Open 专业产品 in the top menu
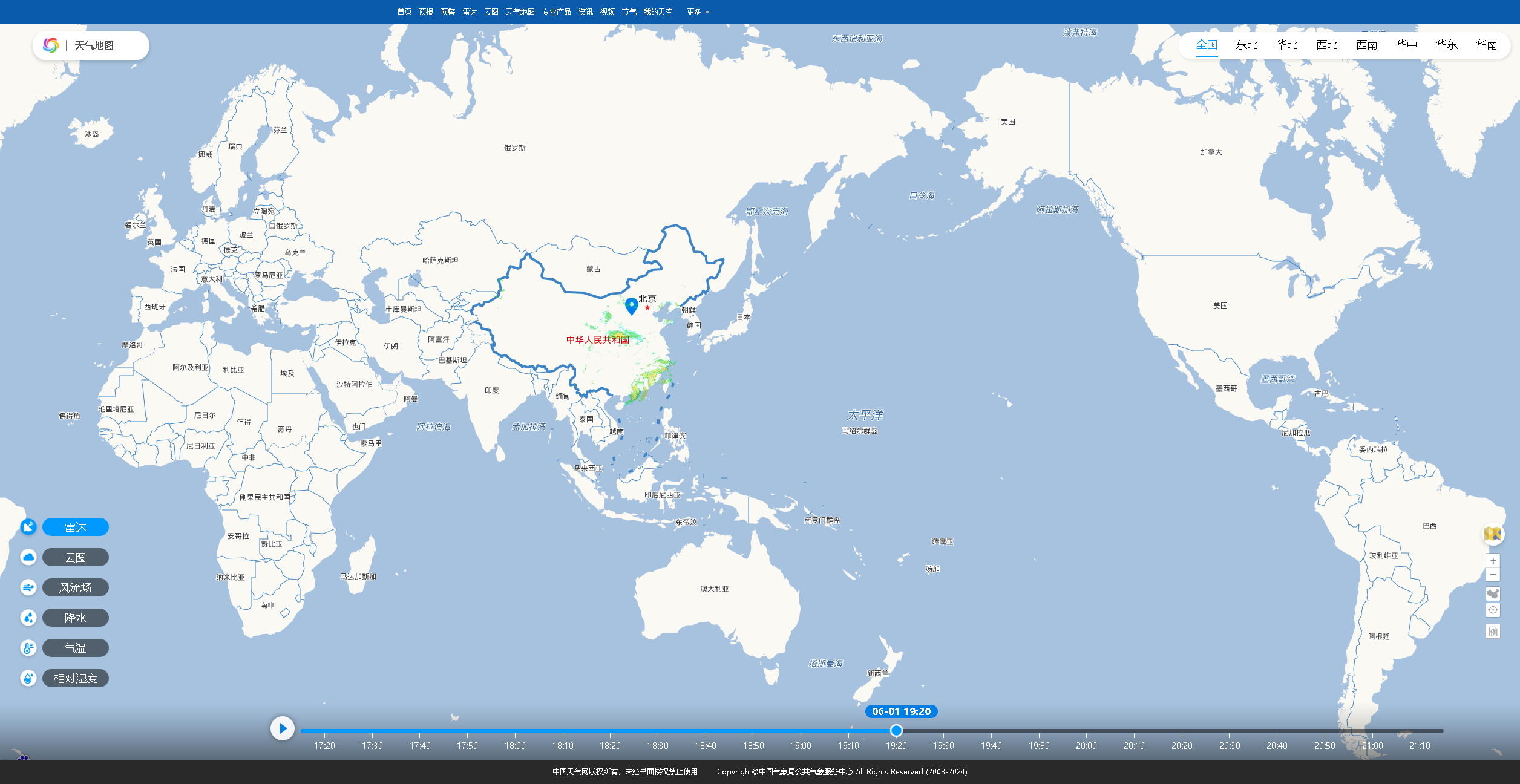The width and height of the screenshot is (1520, 784). click(x=556, y=12)
